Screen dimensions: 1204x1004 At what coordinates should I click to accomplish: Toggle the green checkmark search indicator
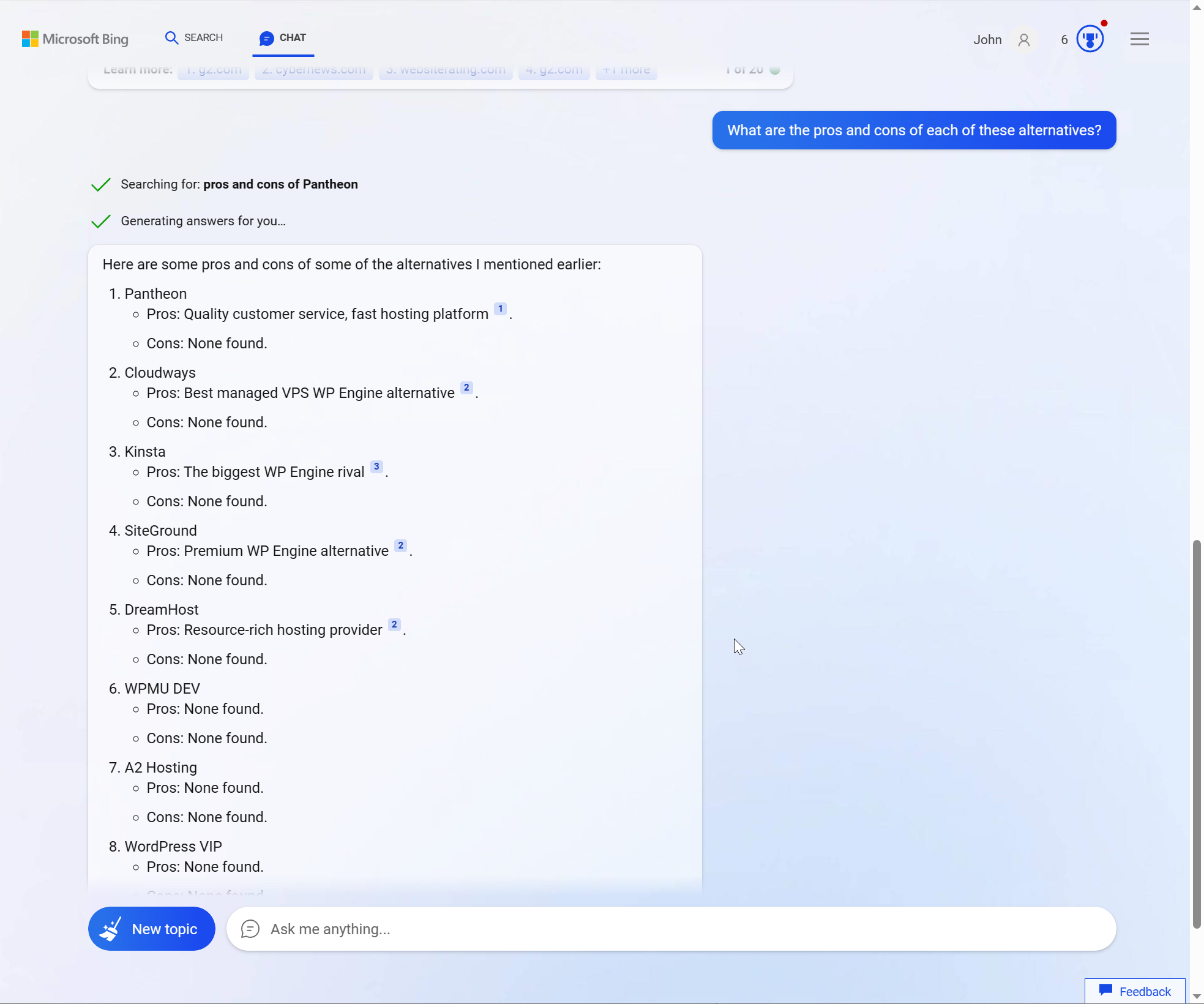tap(100, 184)
